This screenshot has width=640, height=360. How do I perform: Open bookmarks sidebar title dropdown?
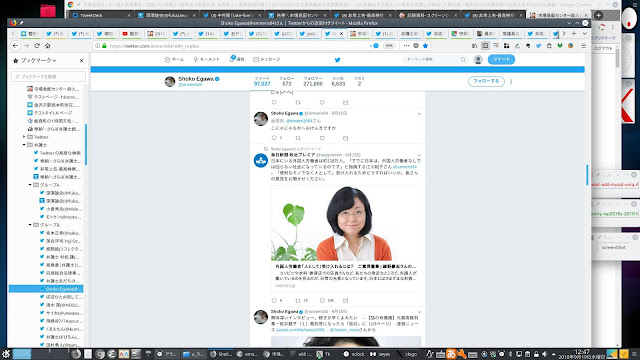(38, 60)
